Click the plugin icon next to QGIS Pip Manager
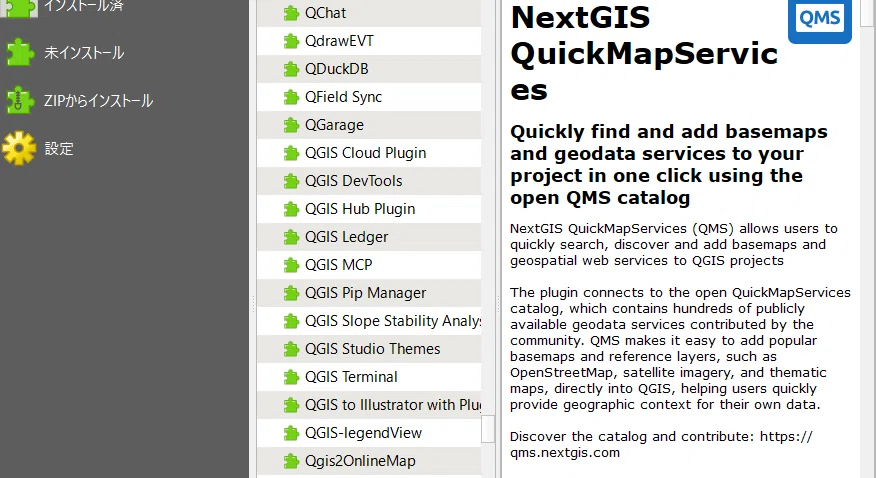This screenshot has height=478, width=876. tap(291, 293)
